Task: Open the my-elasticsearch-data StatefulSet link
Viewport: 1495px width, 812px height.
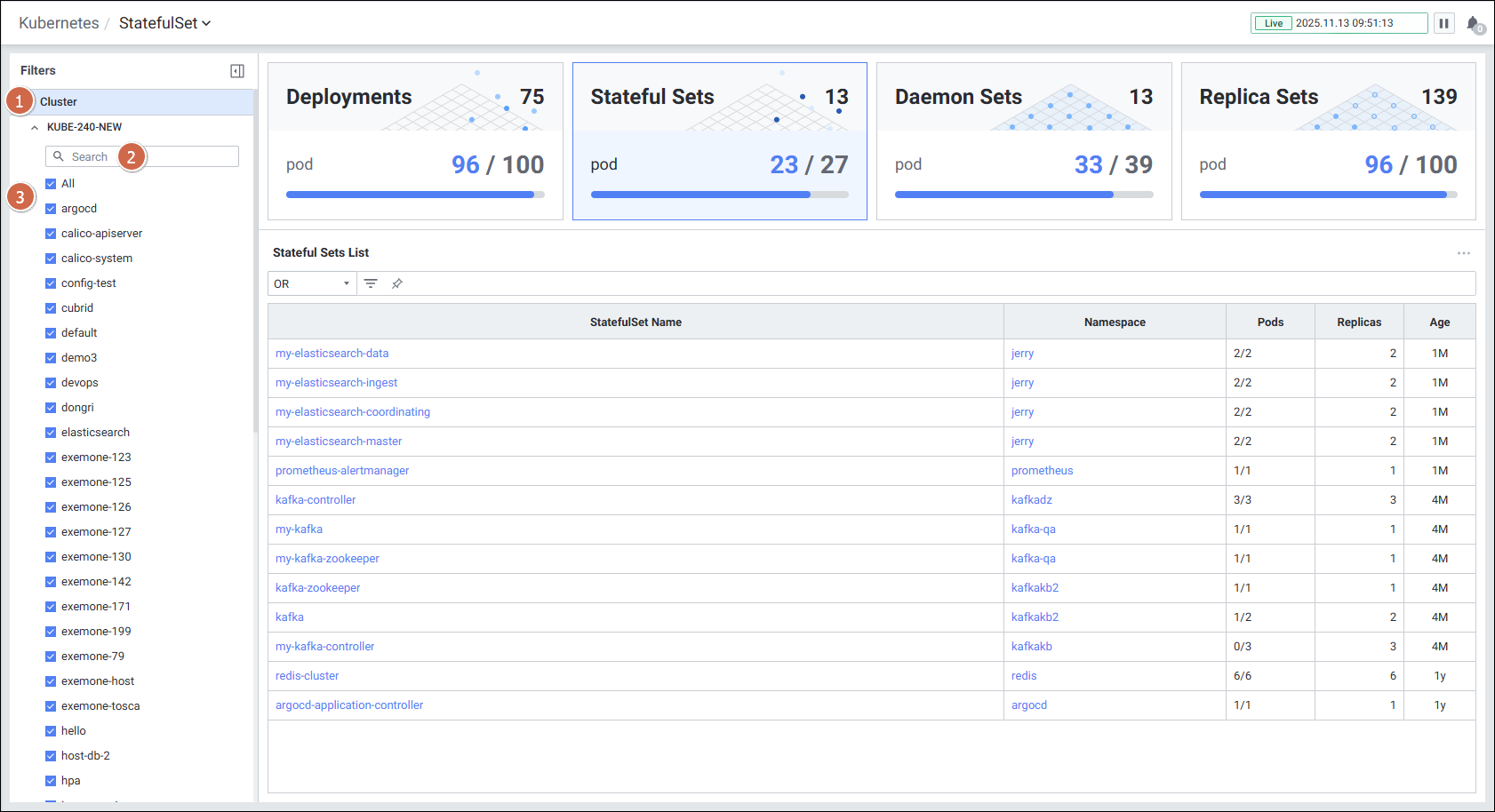Action: pos(332,354)
